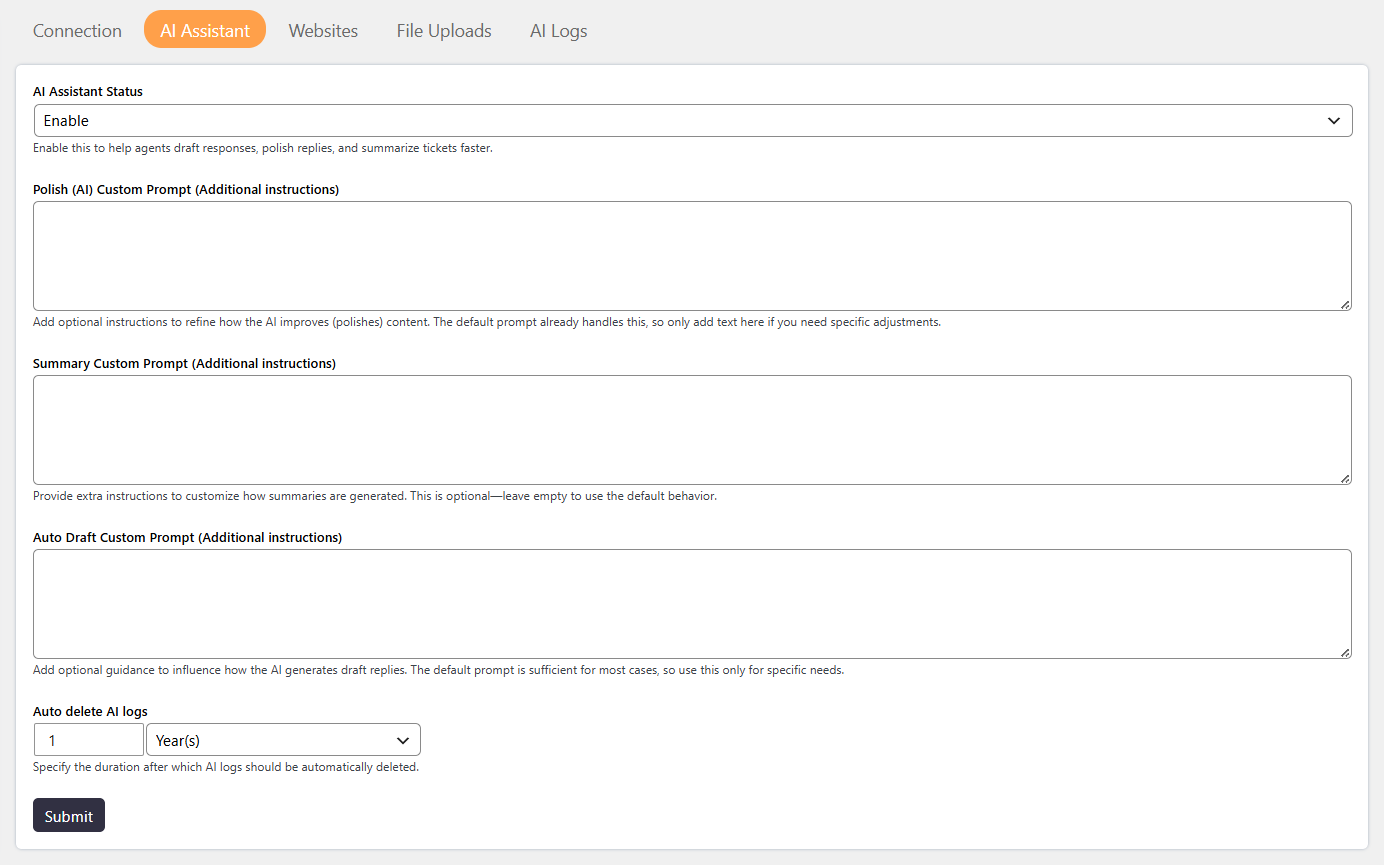Click the Auto Draft textarea resize handle
The width and height of the screenshot is (1384, 865).
tap(1345, 652)
